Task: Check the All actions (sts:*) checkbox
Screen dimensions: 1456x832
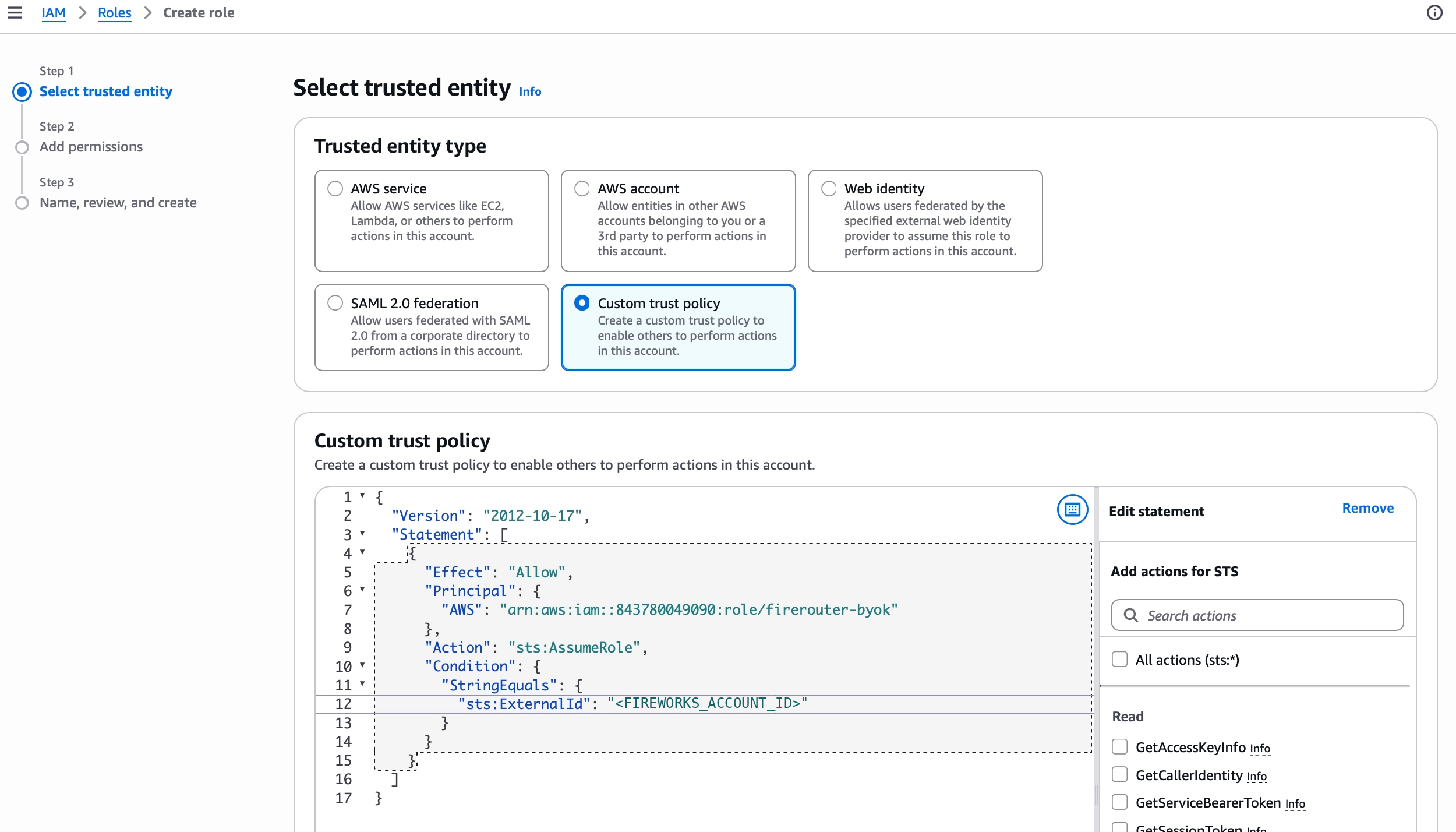Action: [1119, 660]
